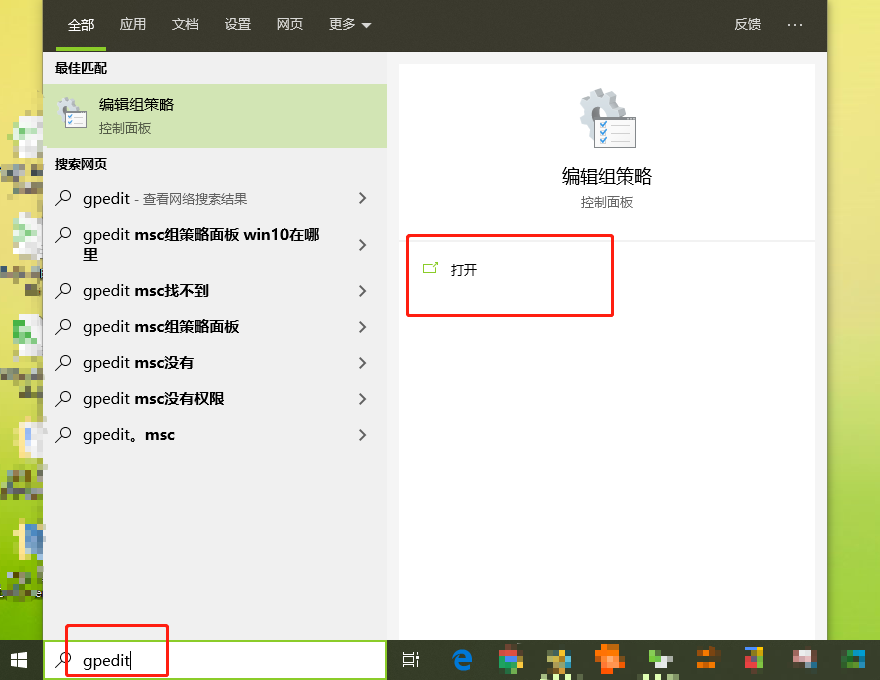The width and height of the screenshot is (880, 680).
Task: Switch to the 文档 tab
Action: (185, 25)
